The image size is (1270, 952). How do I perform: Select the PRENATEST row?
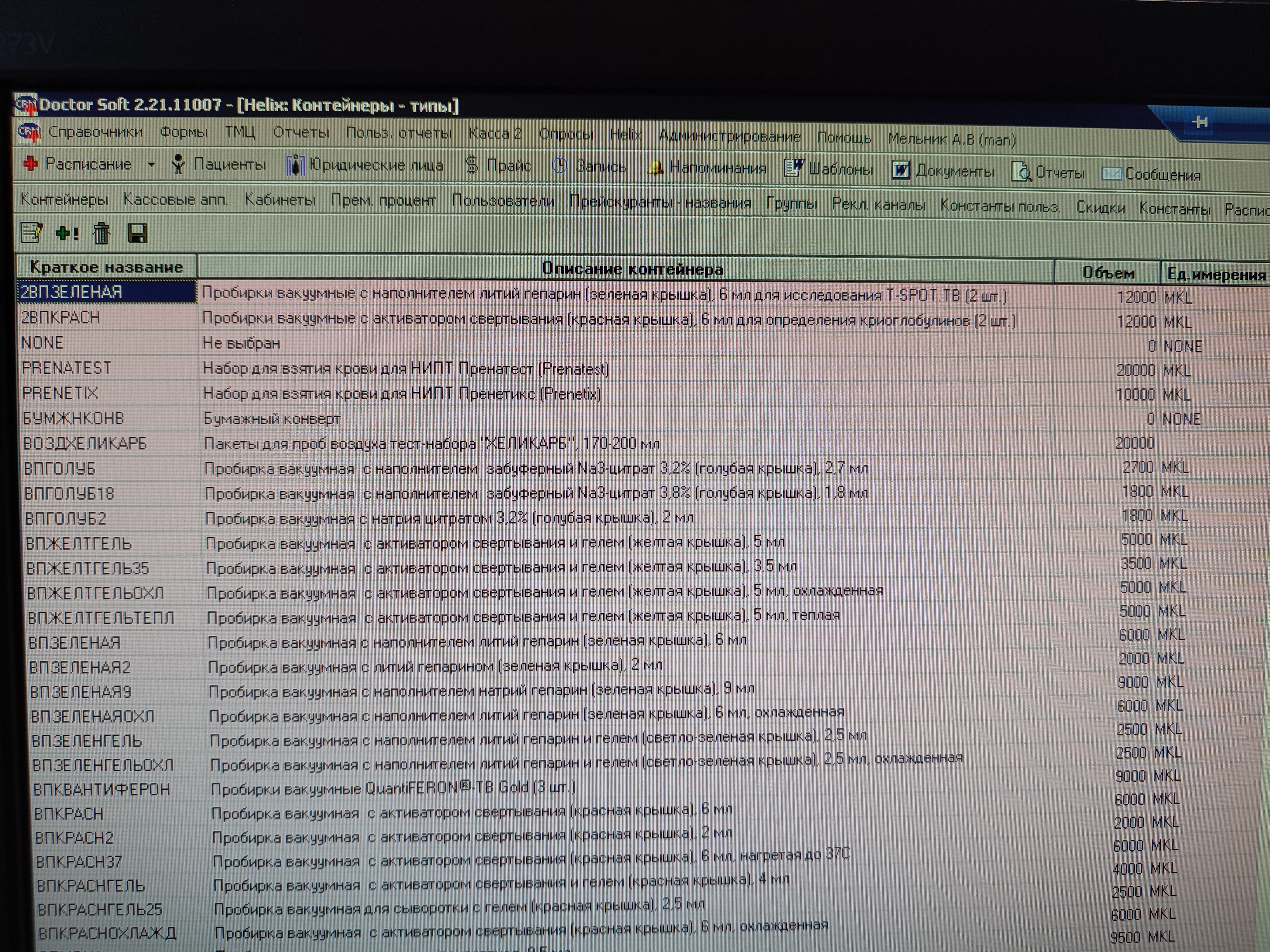(x=67, y=368)
